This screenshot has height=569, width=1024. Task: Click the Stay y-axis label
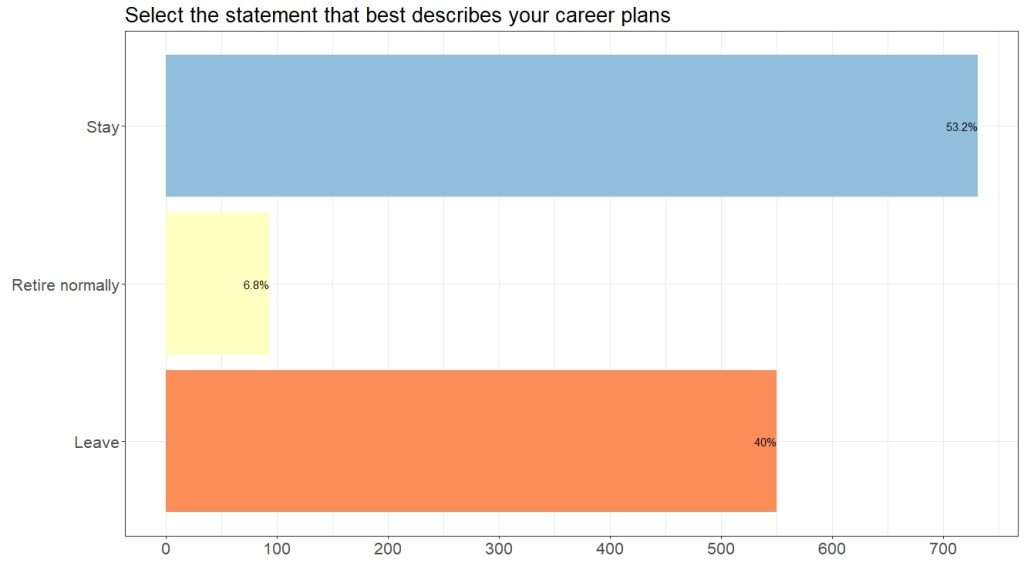click(x=103, y=127)
